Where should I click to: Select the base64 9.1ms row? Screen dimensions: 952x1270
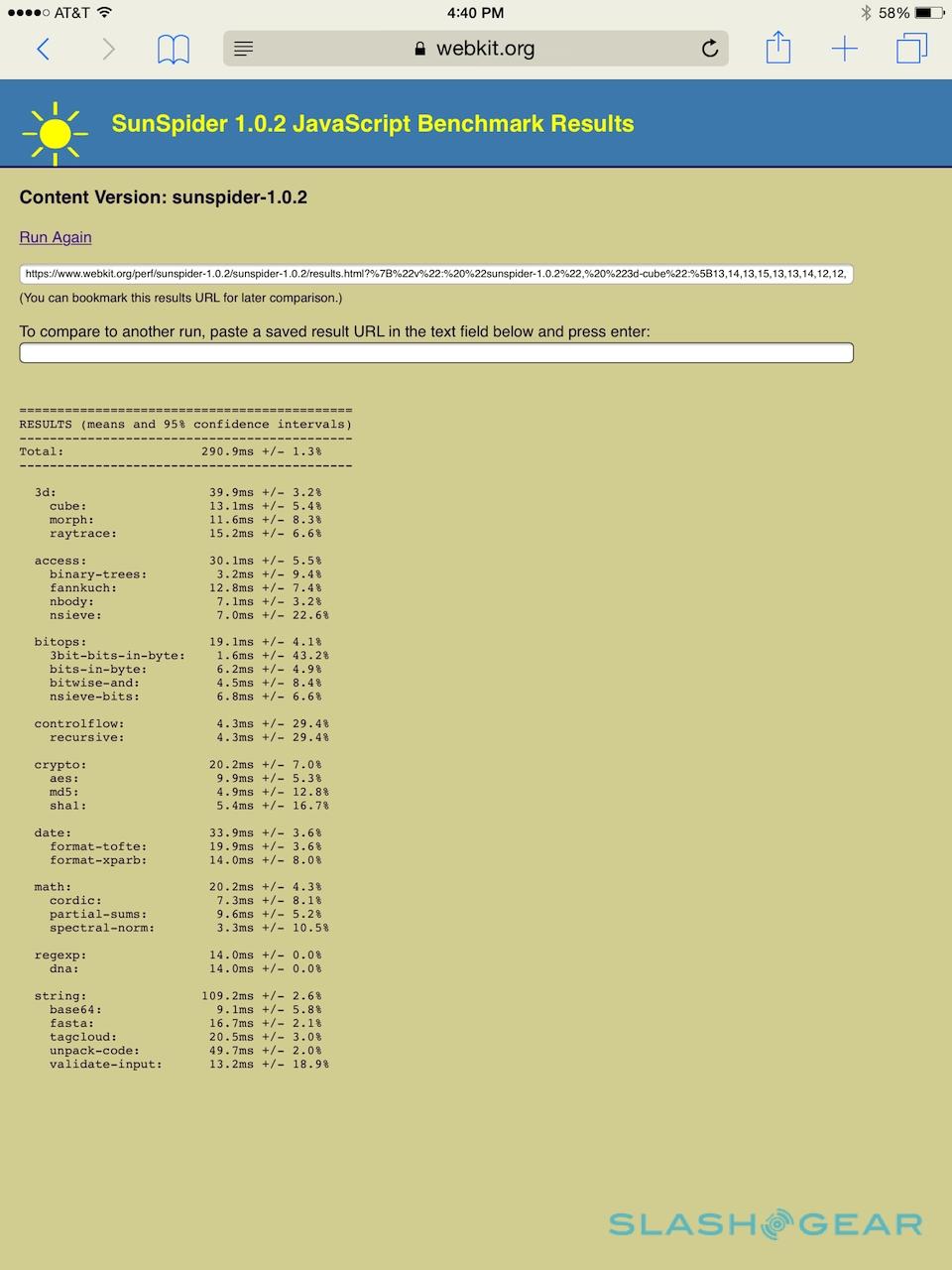point(185,1011)
